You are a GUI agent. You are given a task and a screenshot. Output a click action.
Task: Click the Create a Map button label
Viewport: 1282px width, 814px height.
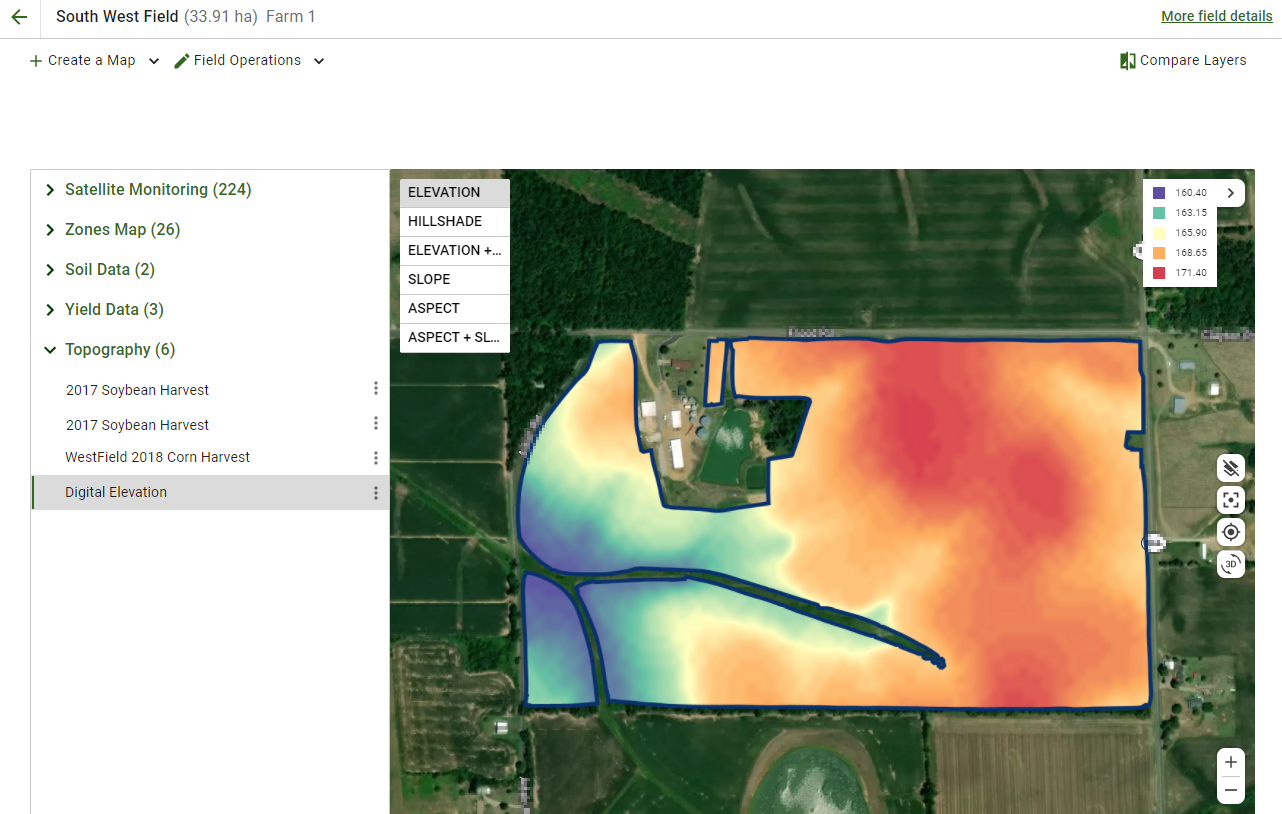92,61
